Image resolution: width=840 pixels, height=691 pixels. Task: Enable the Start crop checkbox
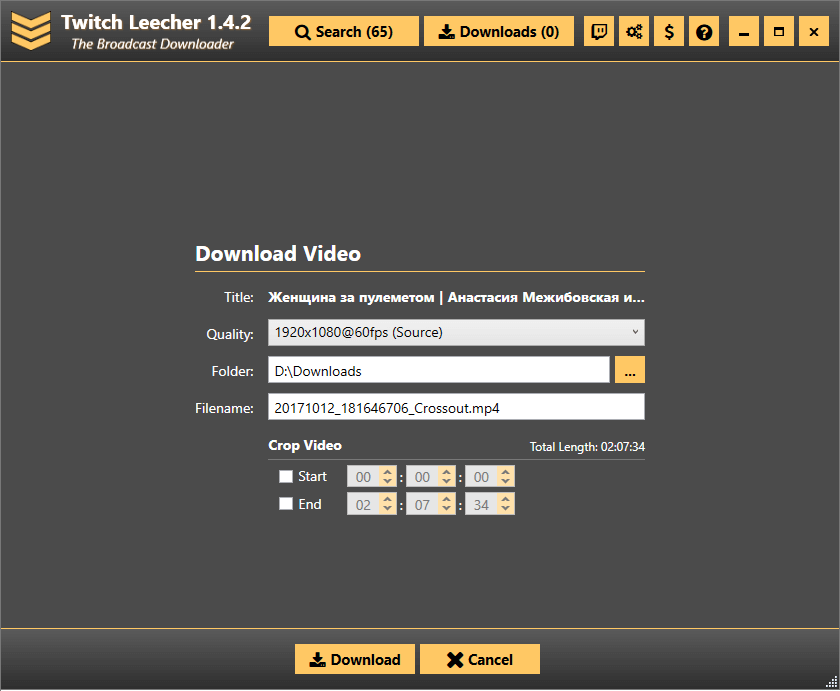pos(286,476)
